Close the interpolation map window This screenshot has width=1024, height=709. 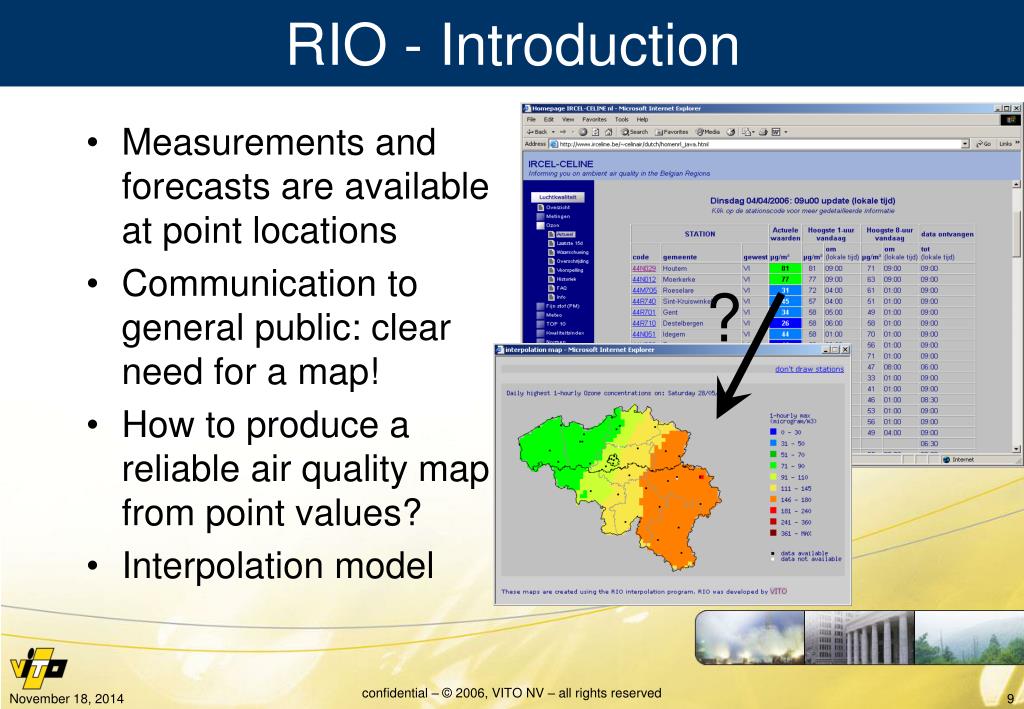(x=845, y=350)
